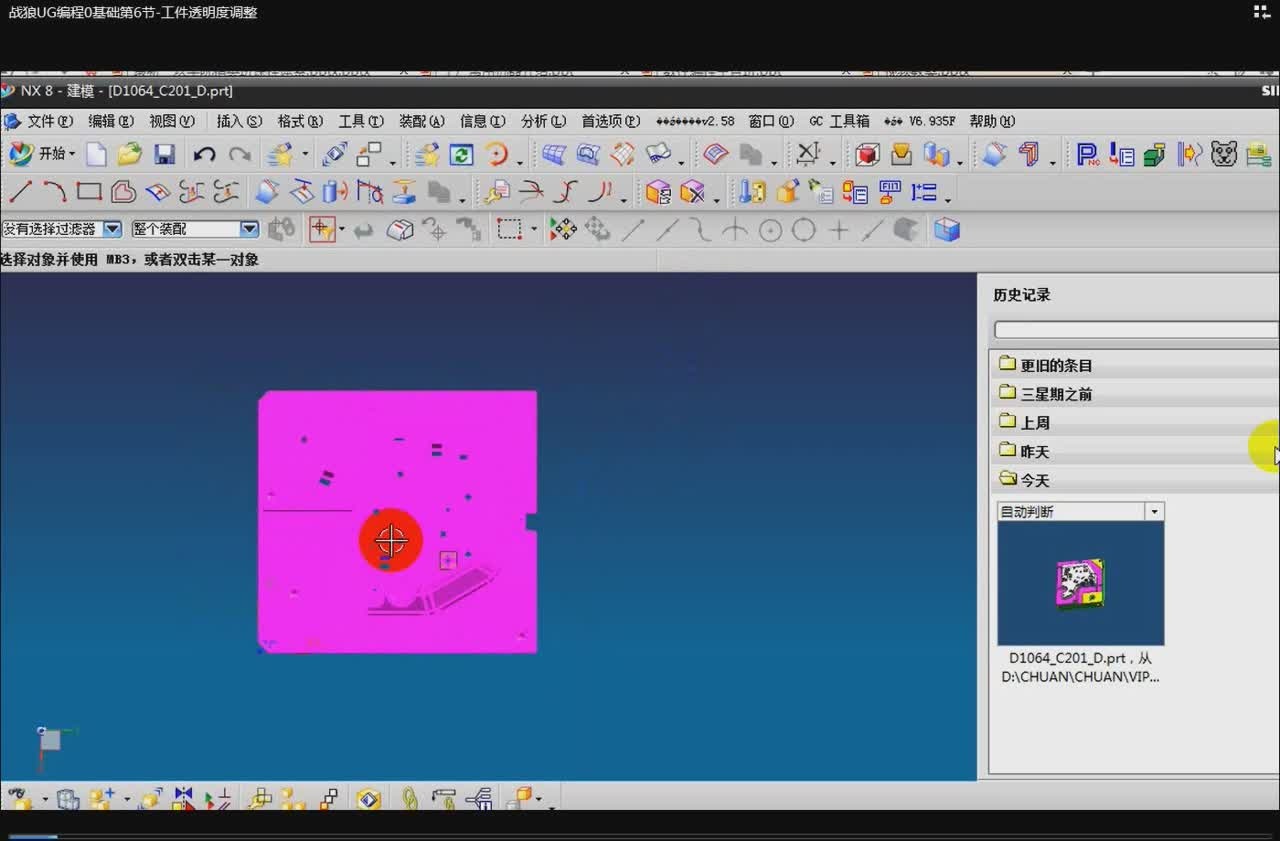Open the 帮助(H) menu
The width and height of the screenshot is (1280, 841).
point(992,121)
